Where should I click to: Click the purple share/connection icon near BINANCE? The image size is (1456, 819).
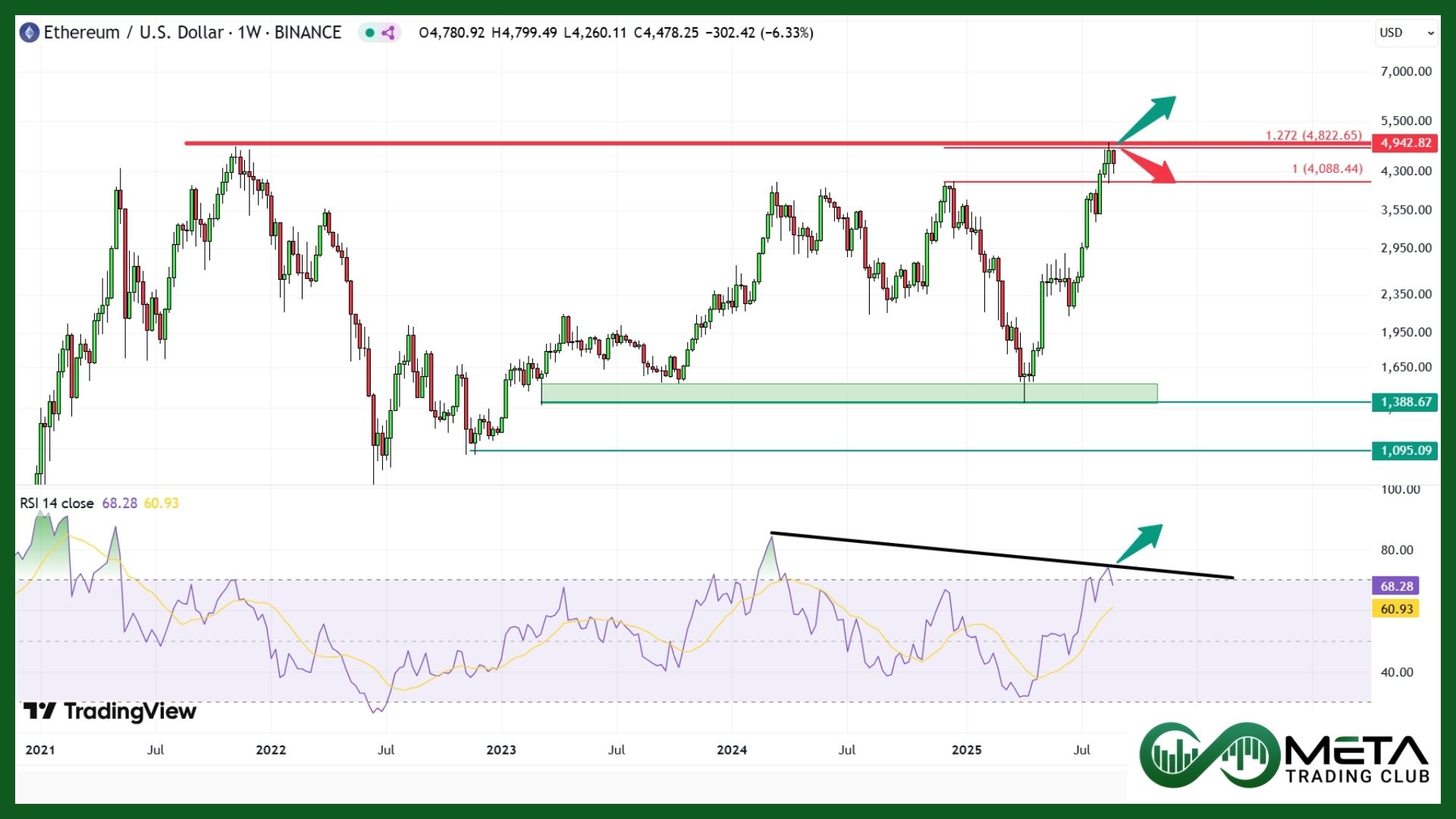point(388,33)
